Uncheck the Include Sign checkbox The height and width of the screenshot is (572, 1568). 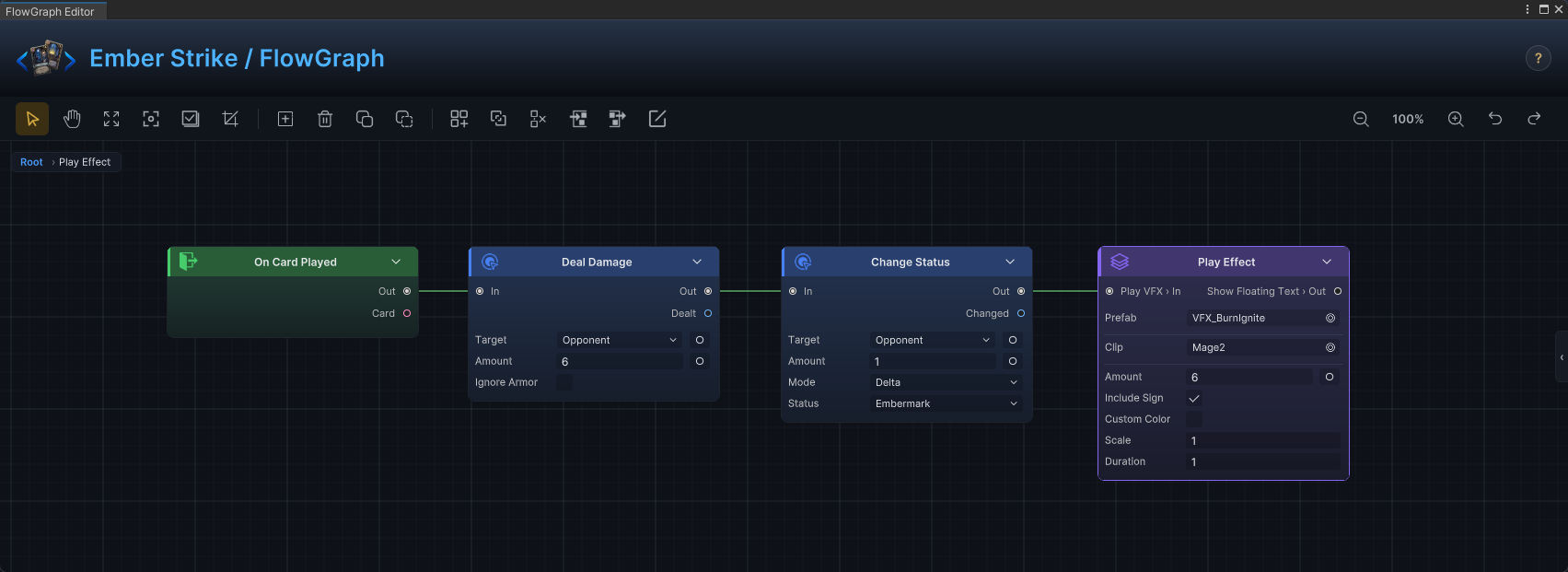point(1194,398)
